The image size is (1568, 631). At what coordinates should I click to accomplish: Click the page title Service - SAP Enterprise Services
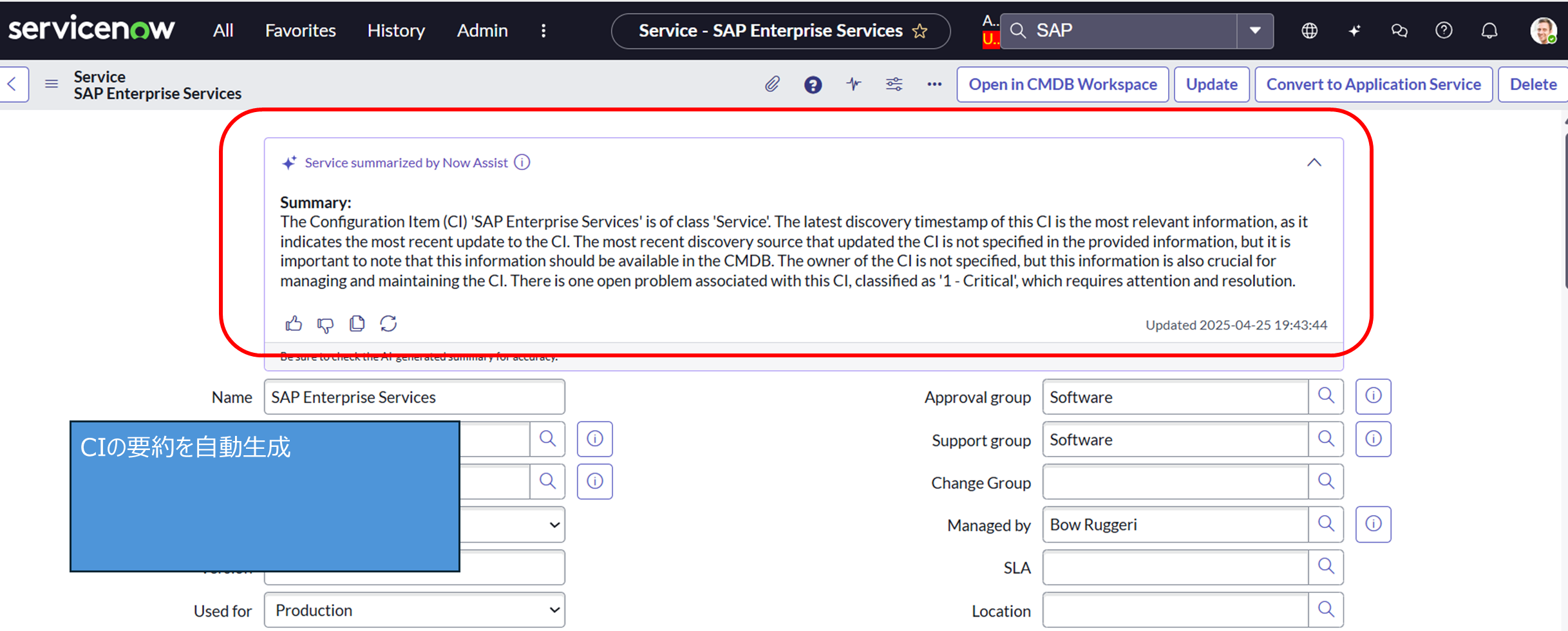click(770, 30)
